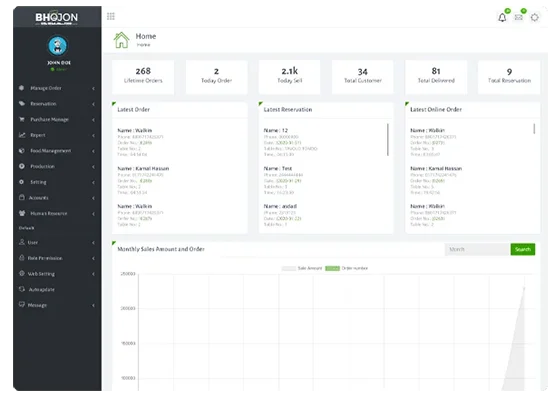Click the 34 Total Customer card

click(363, 77)
